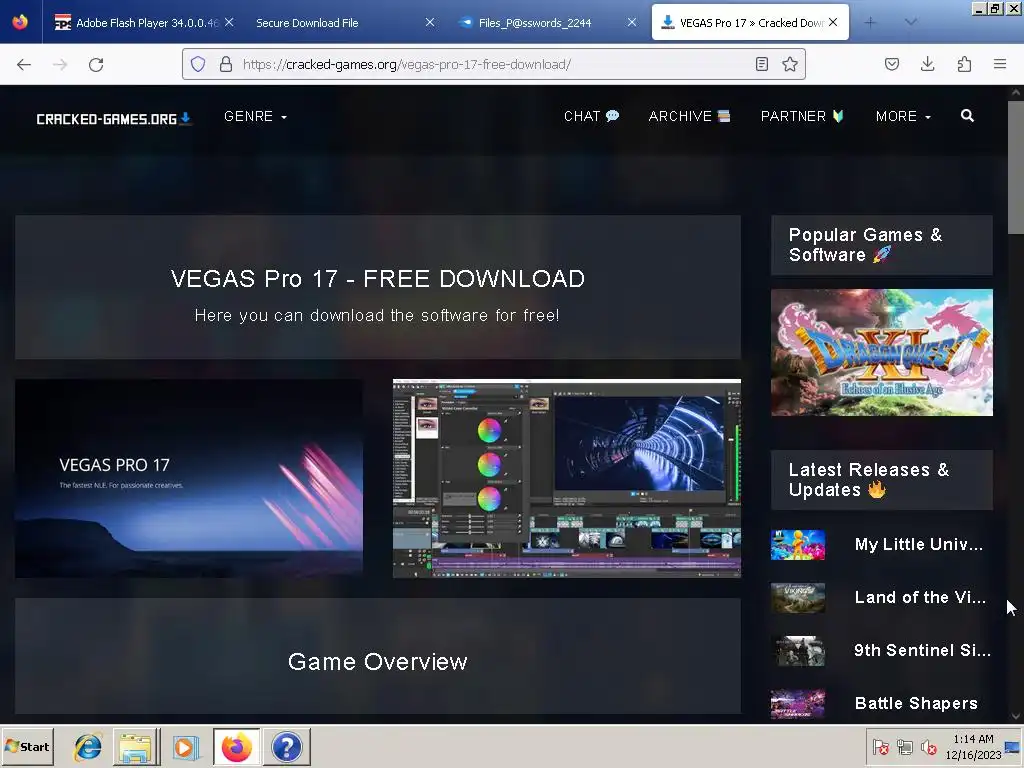Click the 'Latest Releases & Updates' heading

pos(869,480)
